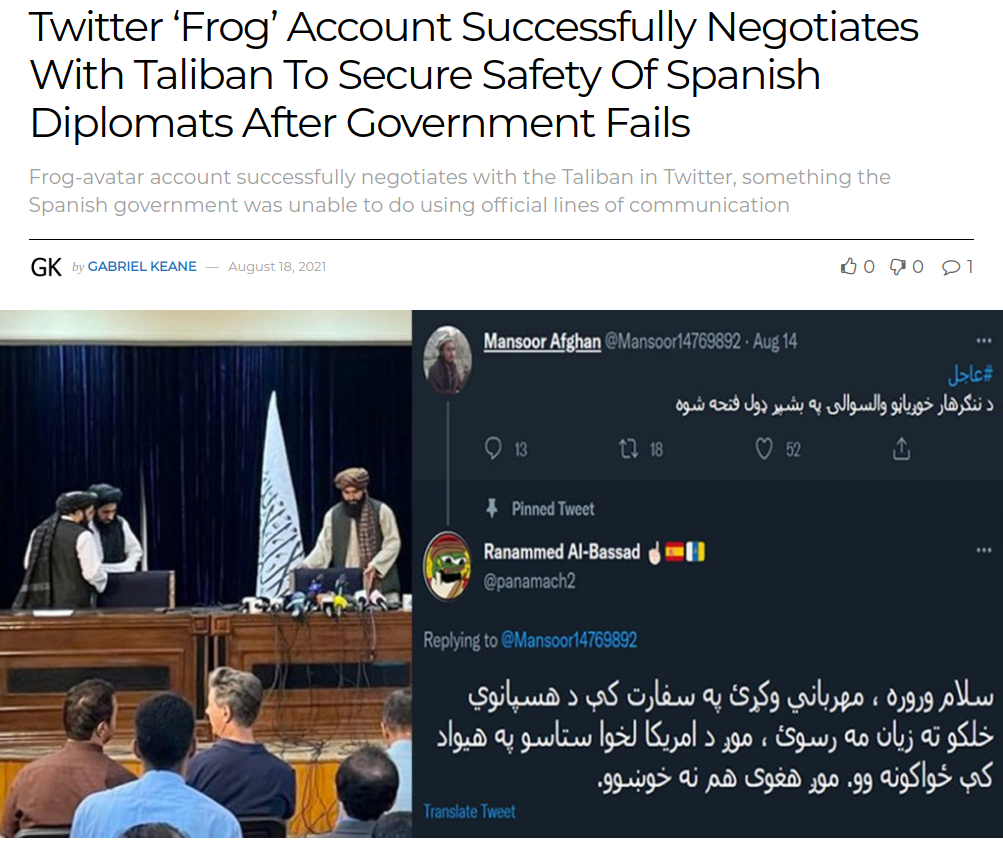Click the Arabic hashtag in the tweet
Viewport: 1003px width, 842px height.
coord(970,374)
